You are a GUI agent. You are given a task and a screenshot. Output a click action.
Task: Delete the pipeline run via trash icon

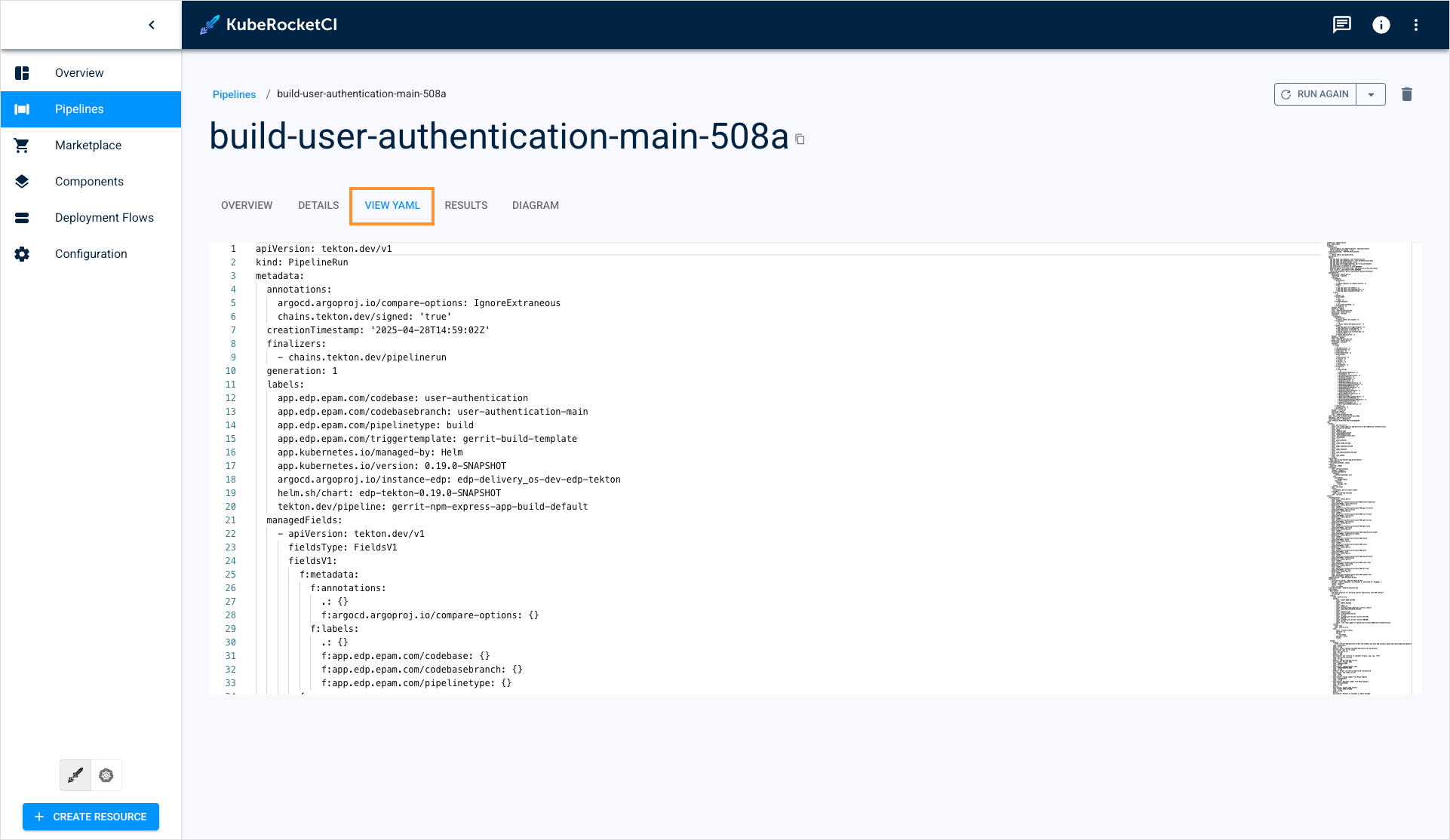(1407, 94)
